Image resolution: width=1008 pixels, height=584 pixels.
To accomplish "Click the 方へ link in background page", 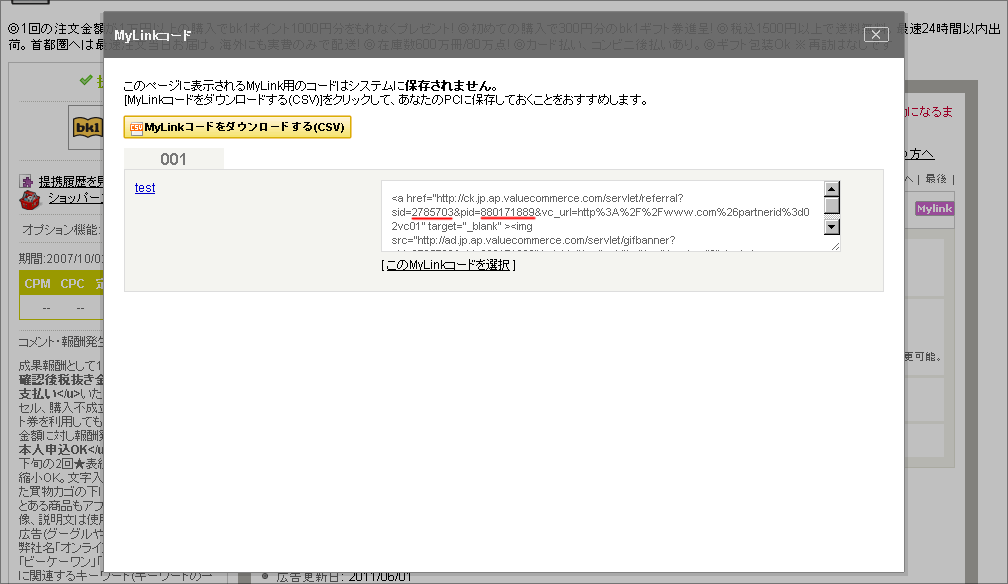I will tap(919, 154).
